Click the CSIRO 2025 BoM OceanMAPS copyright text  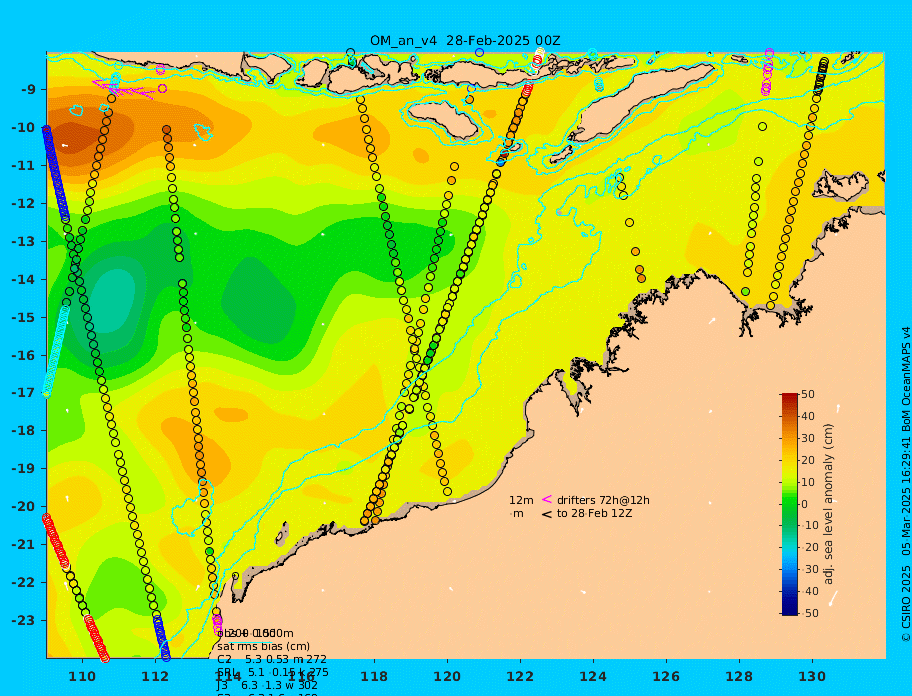tap(906, 484)
